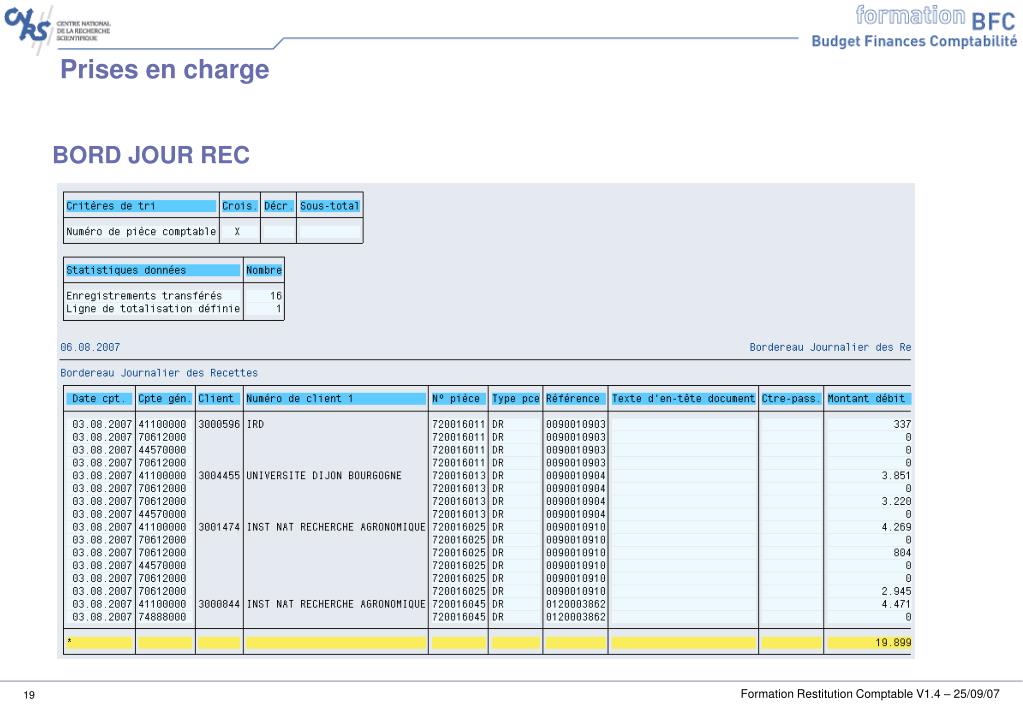Click the "Budget Finances Comptabilité" tagline
The width and height of the screenshot is (1023, 708).
pyautogui.click(x=914, y=41)
